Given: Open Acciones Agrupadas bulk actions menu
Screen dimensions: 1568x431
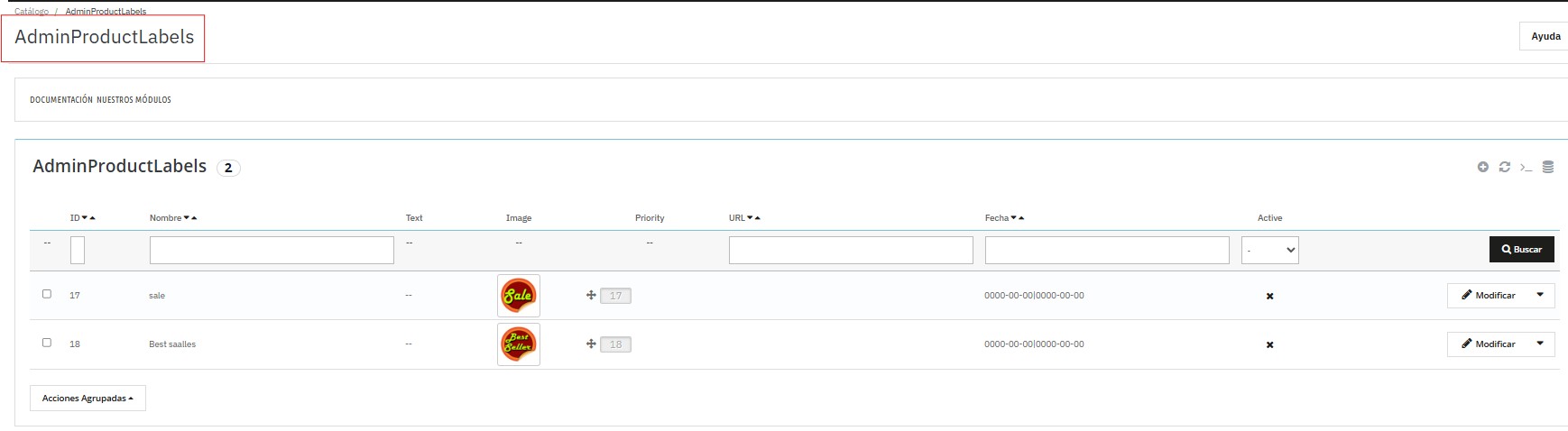Looking at the screenshot, I should 88,398.
